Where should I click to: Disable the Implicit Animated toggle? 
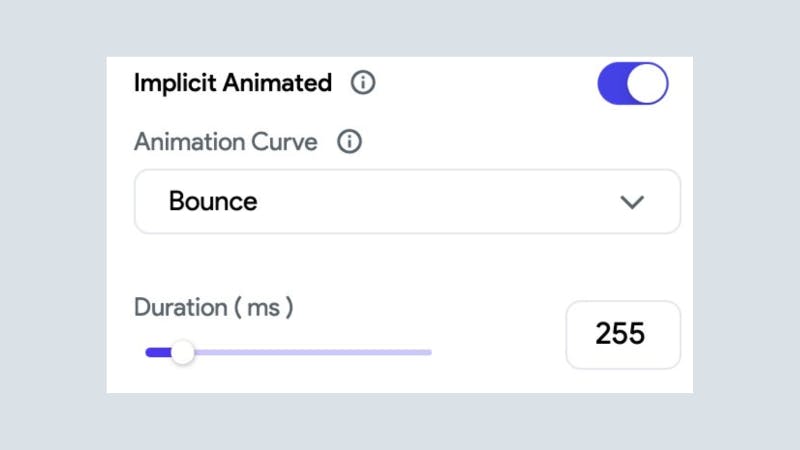[632, 84]
